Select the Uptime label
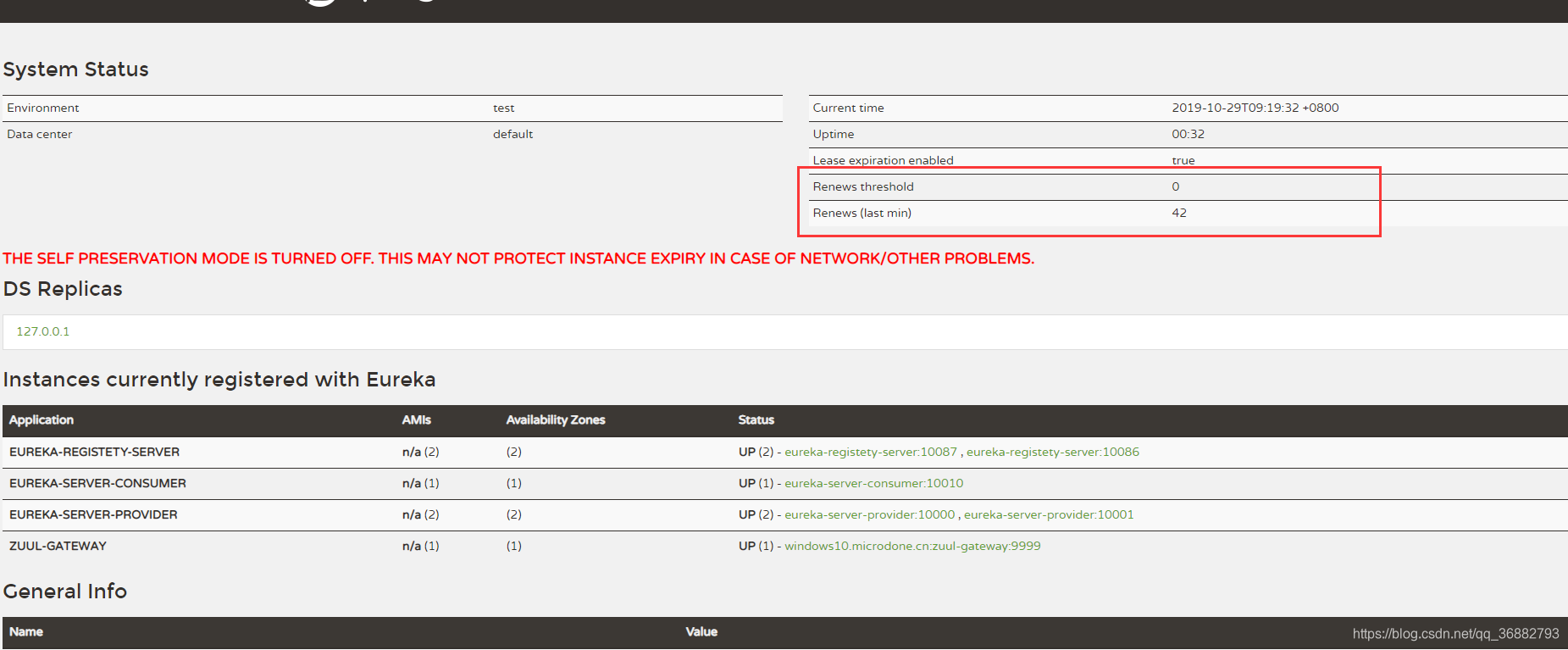The height and width of the screenshot is (650, 1568). click(834, 134)
